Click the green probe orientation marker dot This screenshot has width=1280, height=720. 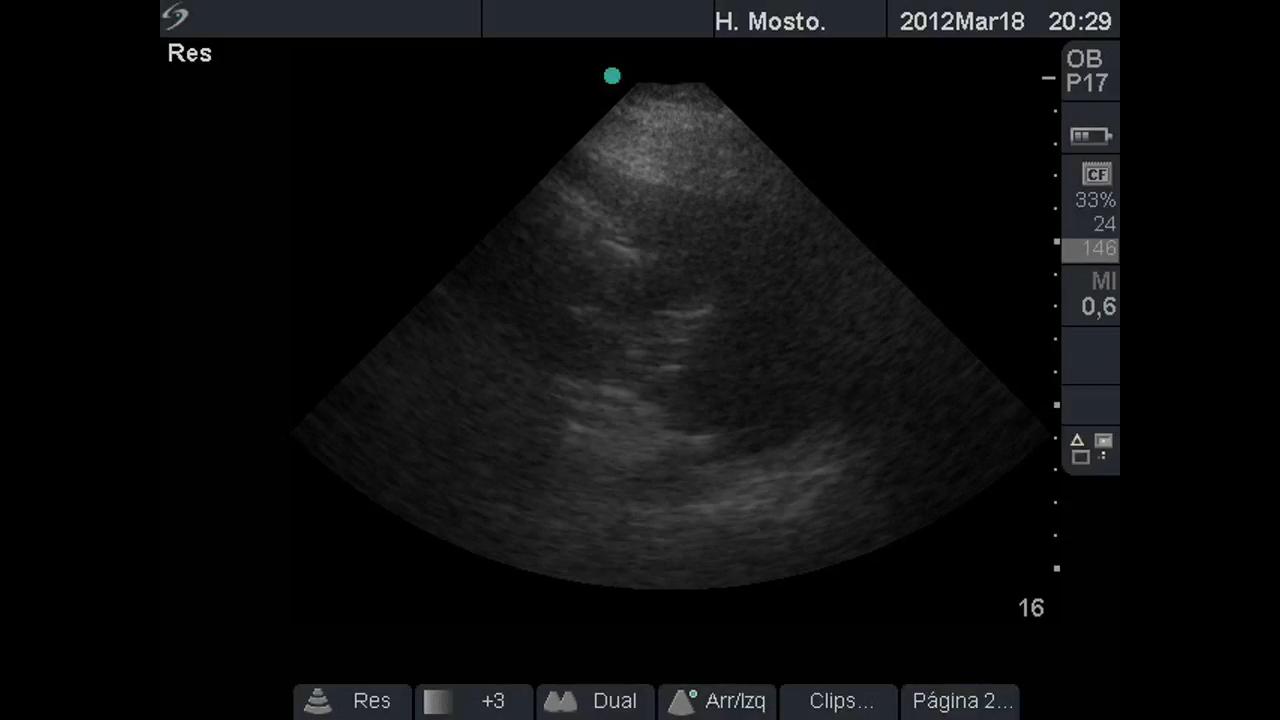point(612,76)
